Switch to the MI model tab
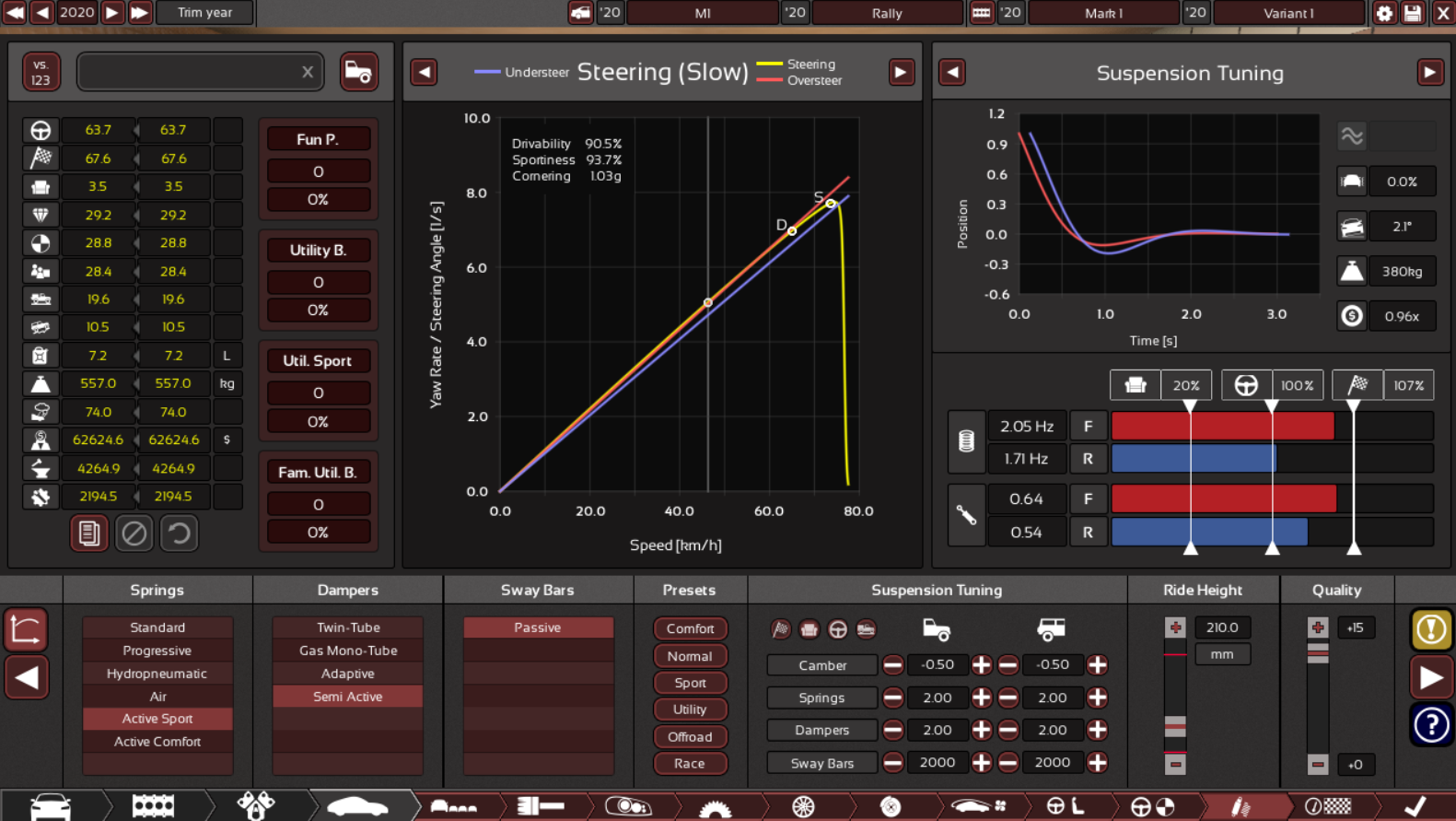 [x=703, y=13]
